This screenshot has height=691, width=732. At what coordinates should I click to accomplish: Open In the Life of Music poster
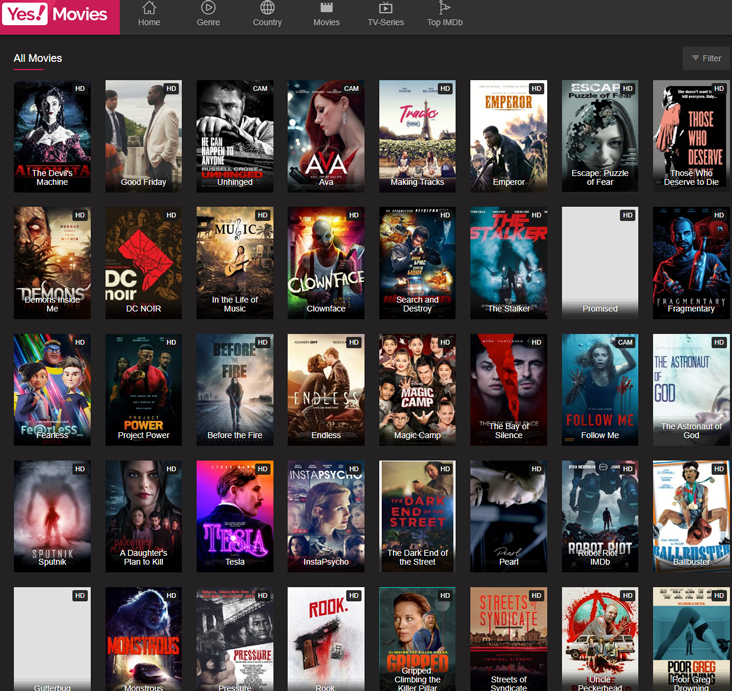[x=235, y=263]
